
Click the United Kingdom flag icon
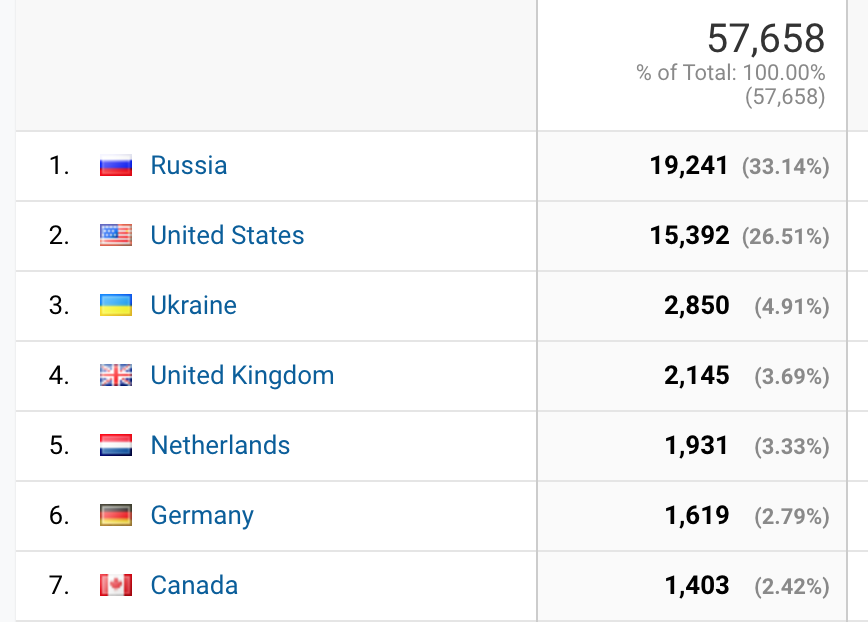(116, 376)
